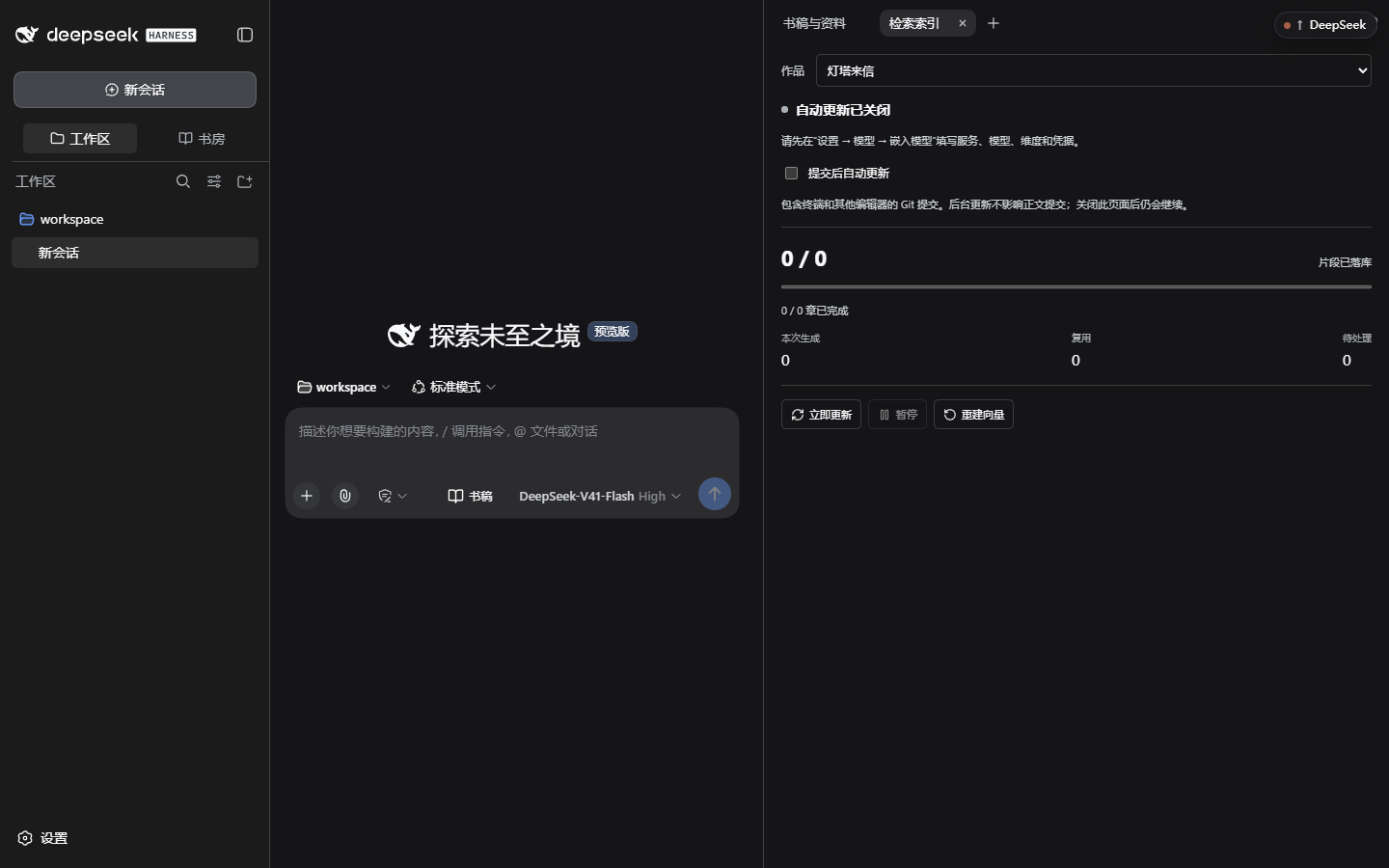Click the 0 / 0 章已完成 text
This screenshot has width=1389, height=868.
coord(815,311)
